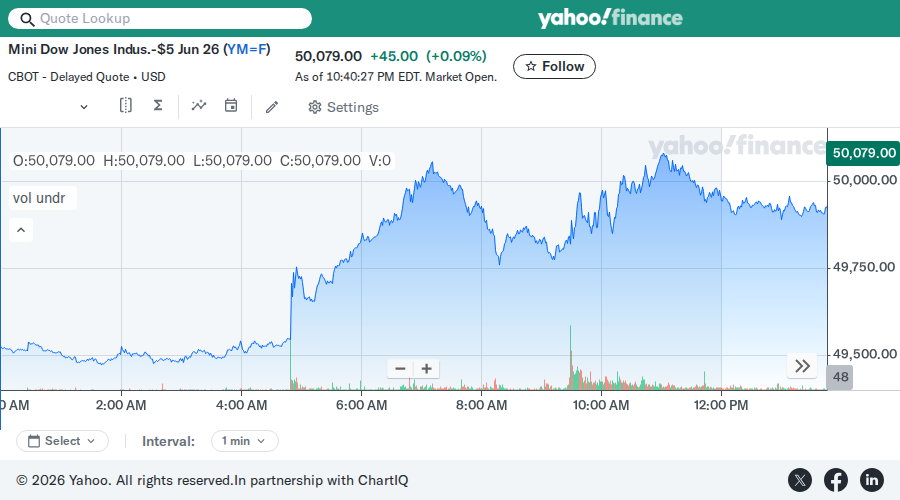Click the (+0.09%) percent change value
This screenshot has width=900, height=500.
(x=456, y=56)
